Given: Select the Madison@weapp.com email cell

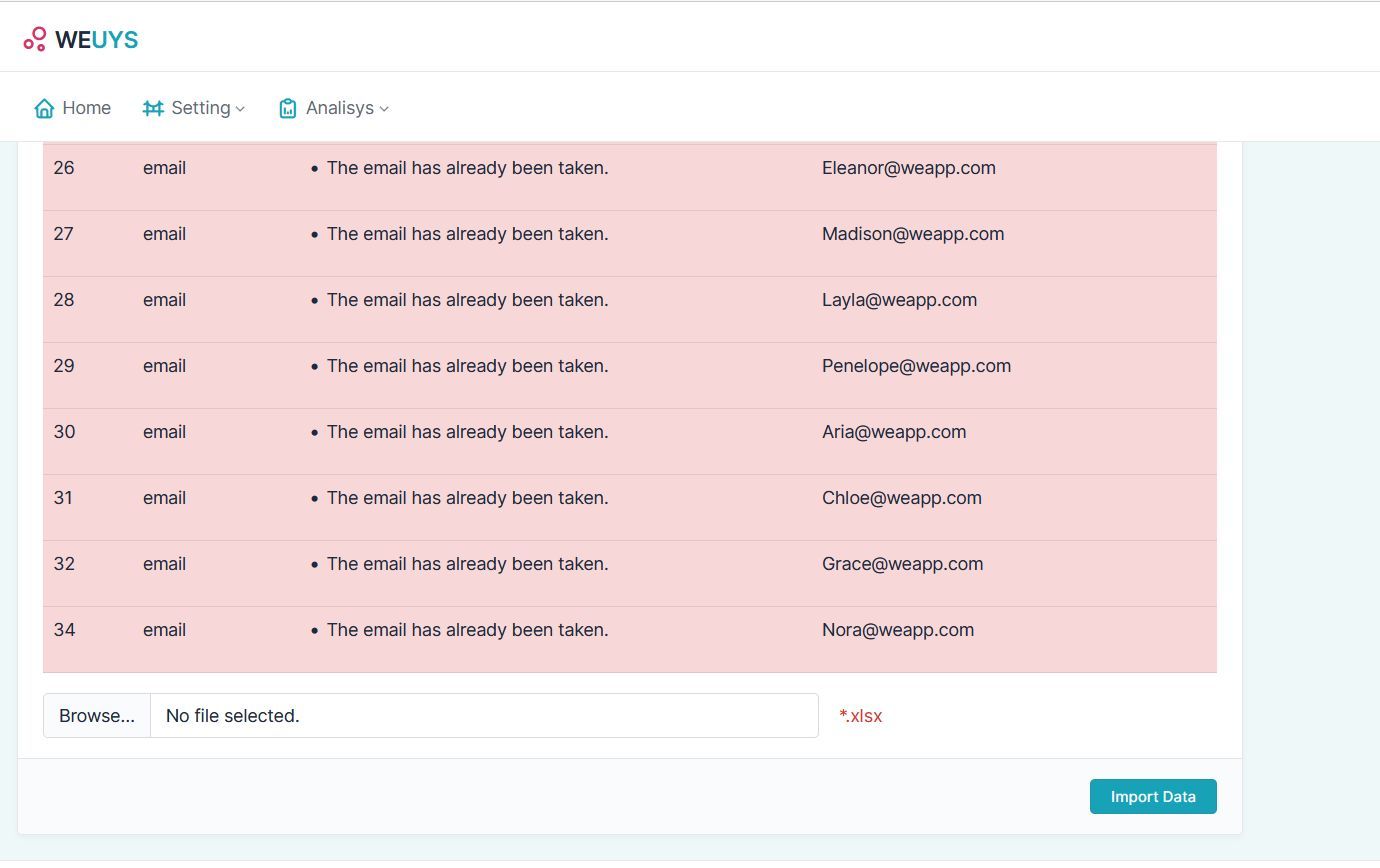Looking at the screenshot, I should point(912,234).
